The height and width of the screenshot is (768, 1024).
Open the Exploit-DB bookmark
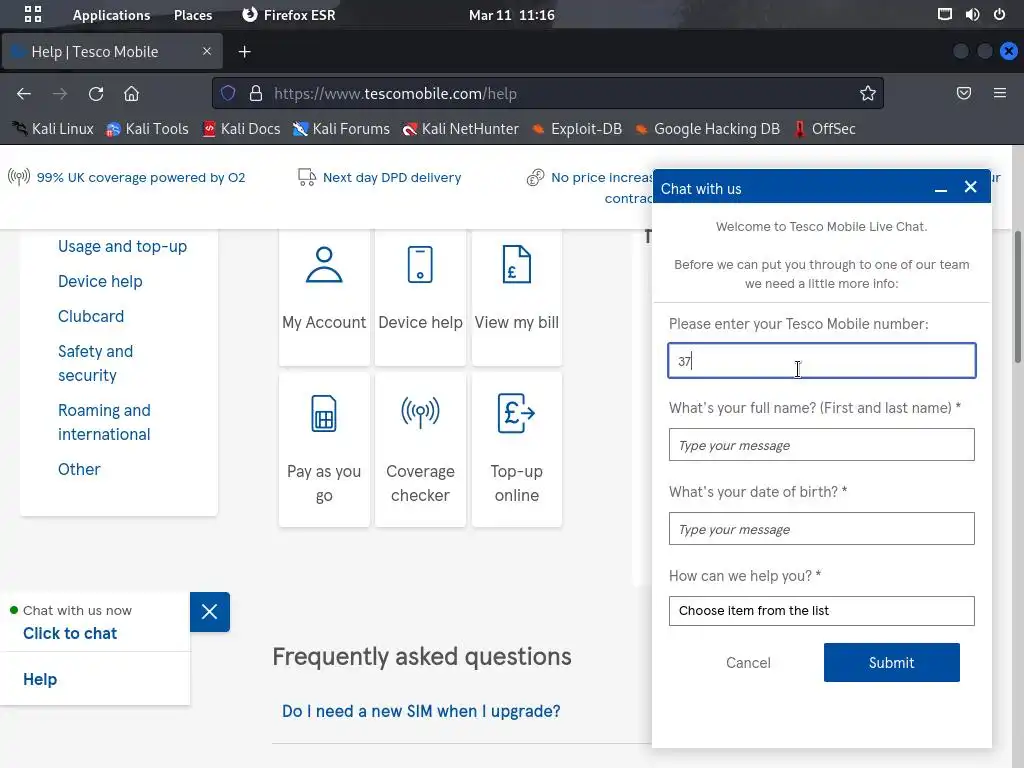[577, 129]
